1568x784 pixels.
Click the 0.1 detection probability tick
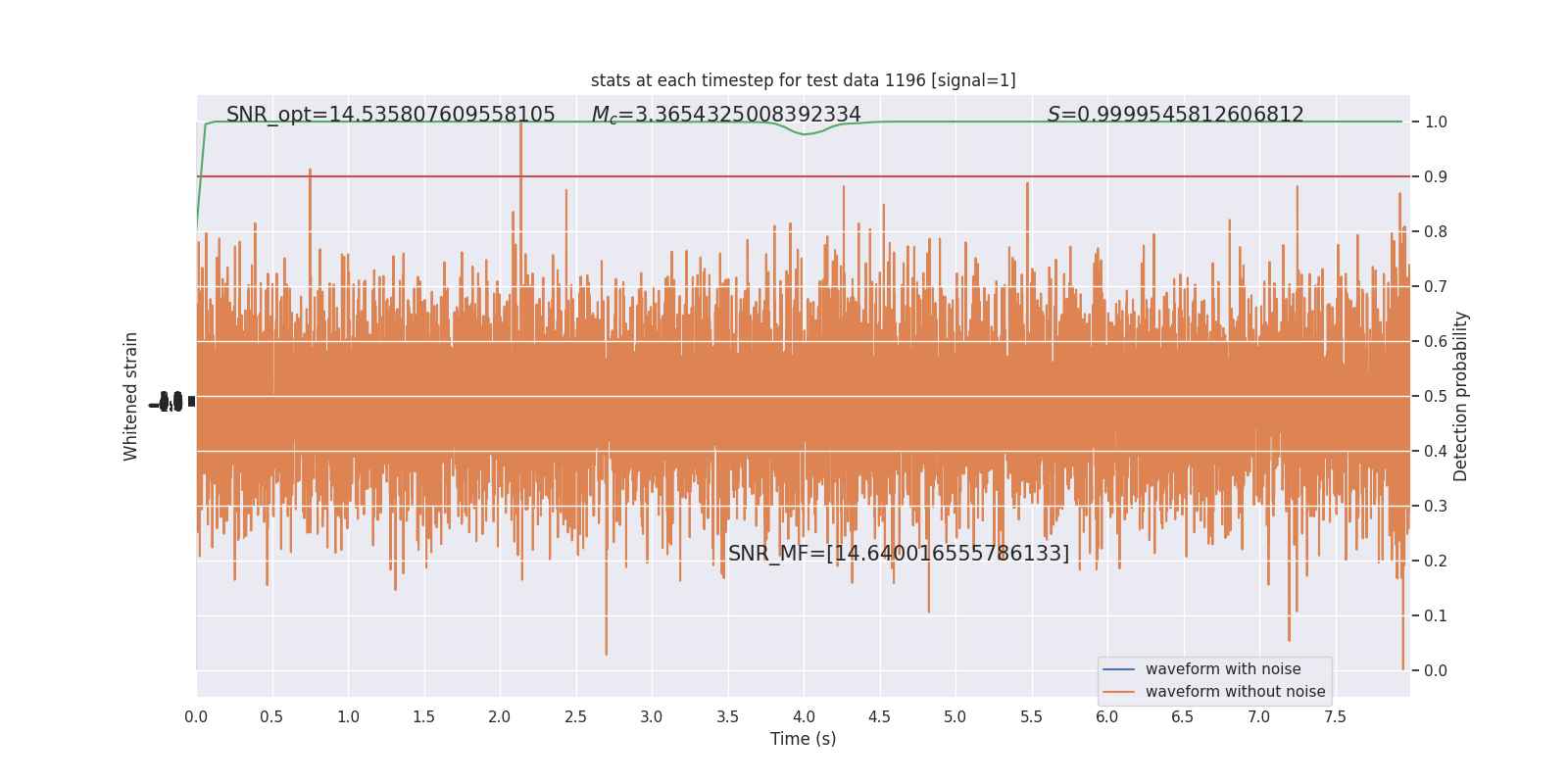[x=1436, y=616]
